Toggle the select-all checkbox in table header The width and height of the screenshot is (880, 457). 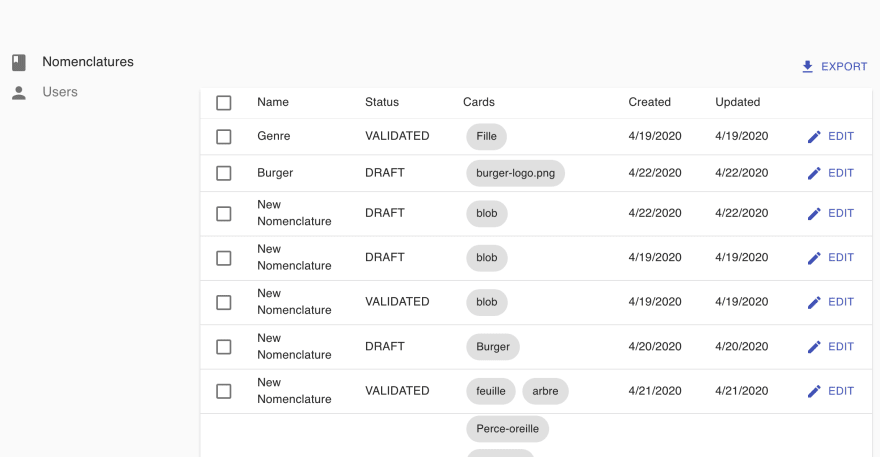[x=224, y=103]
